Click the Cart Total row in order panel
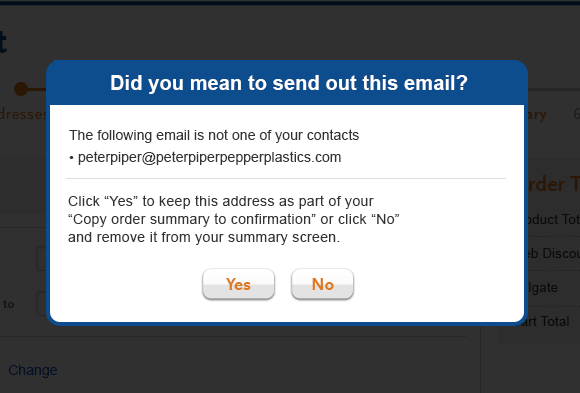 coord(547,321)
